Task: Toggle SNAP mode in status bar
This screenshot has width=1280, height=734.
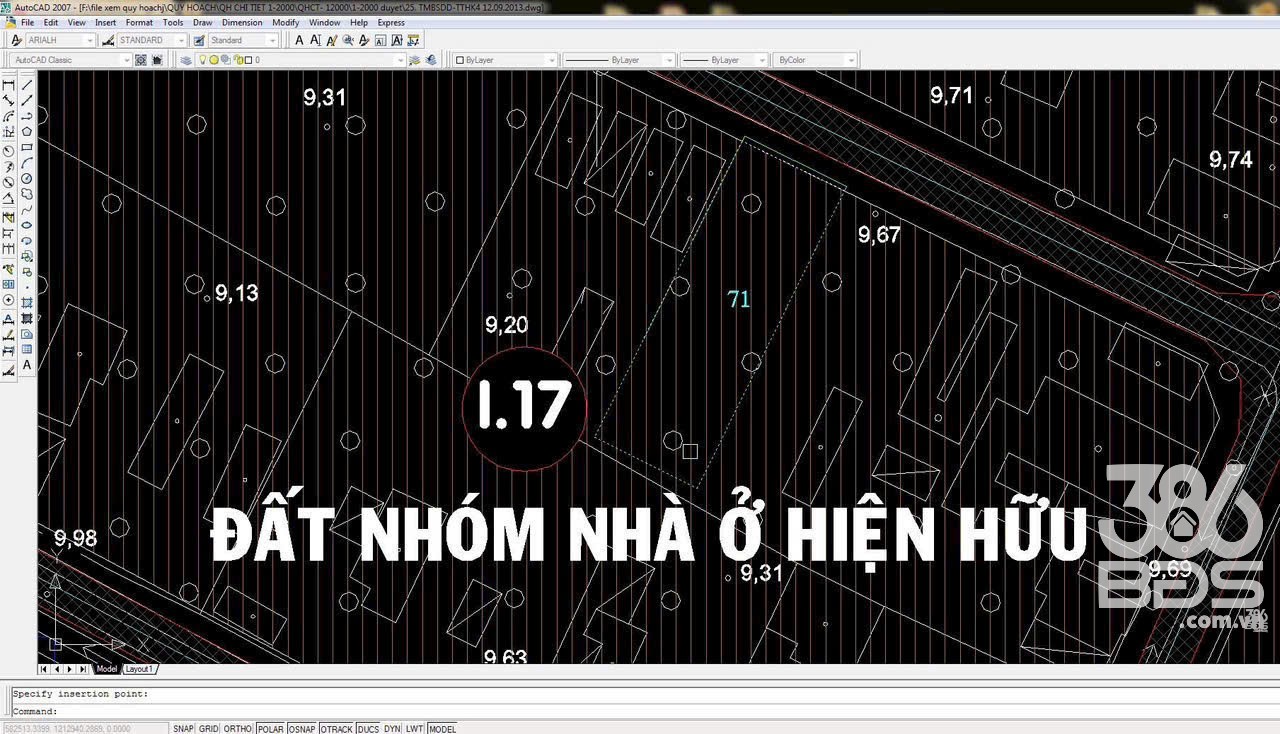Action: [183, 729]
